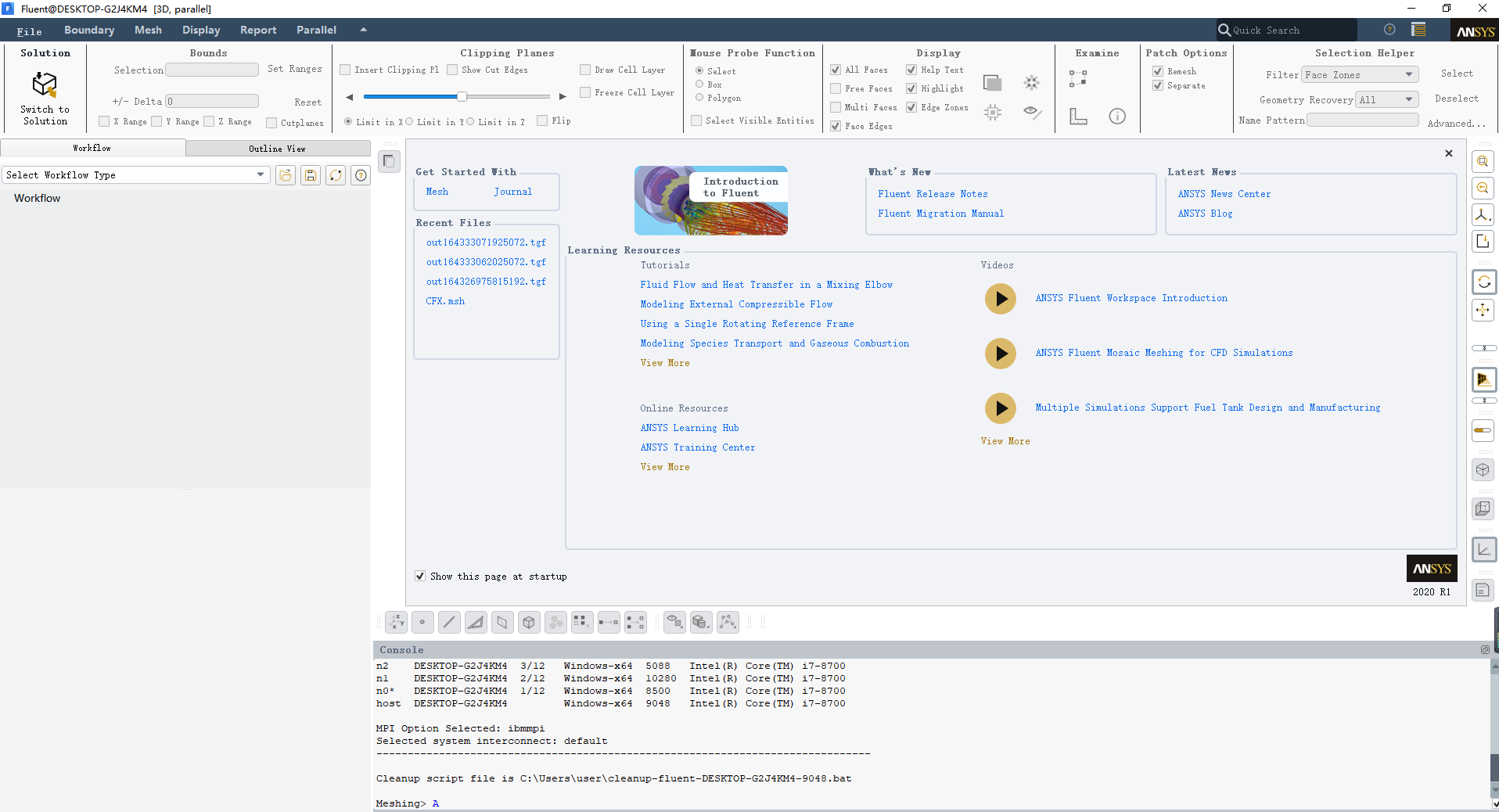This screenshot has height=812, width=1499.
Task: Click the hide eye-slash icon in Display
Action: [x=1032, y=113]
